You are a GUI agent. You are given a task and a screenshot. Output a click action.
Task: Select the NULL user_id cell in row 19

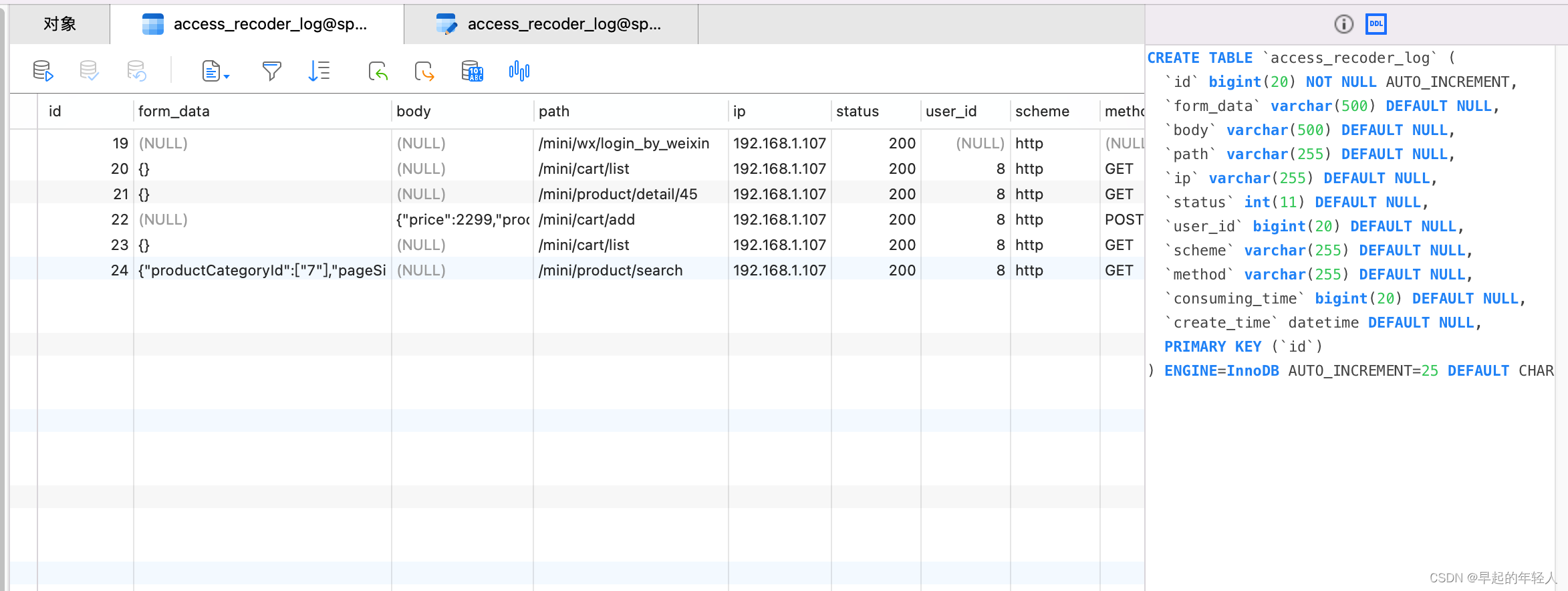[966, 143]
